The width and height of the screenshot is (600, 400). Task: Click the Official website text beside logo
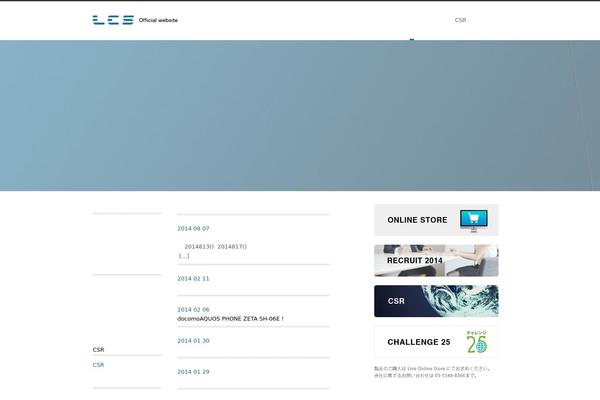pyautogui.click(x=158, y=20)
